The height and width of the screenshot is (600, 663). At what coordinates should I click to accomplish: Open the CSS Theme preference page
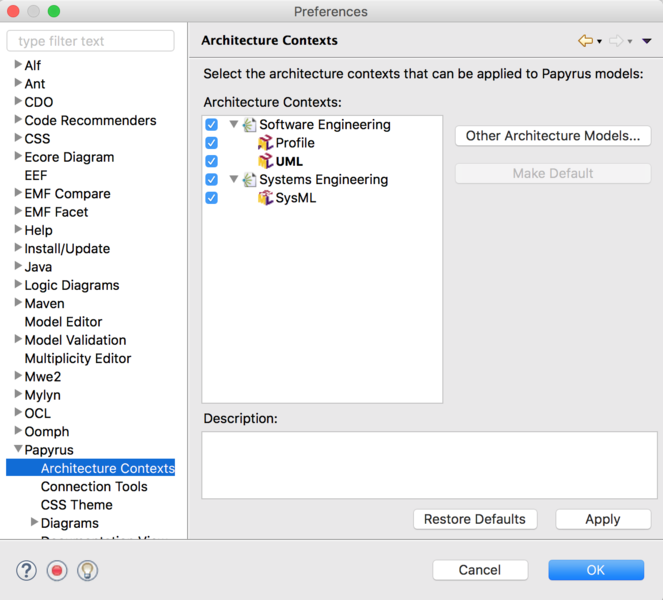(76, 505)
